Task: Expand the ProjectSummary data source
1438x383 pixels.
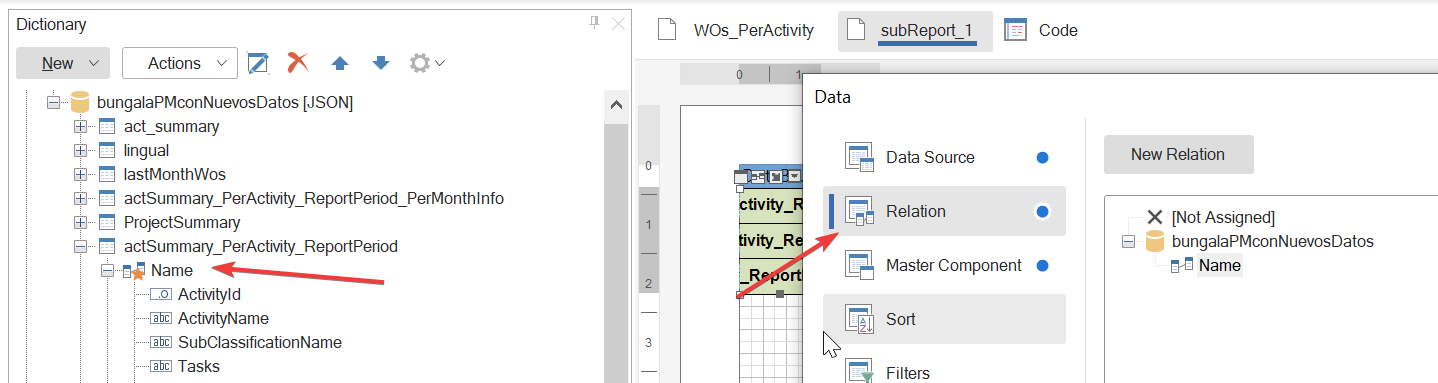Action: (81, 222)
